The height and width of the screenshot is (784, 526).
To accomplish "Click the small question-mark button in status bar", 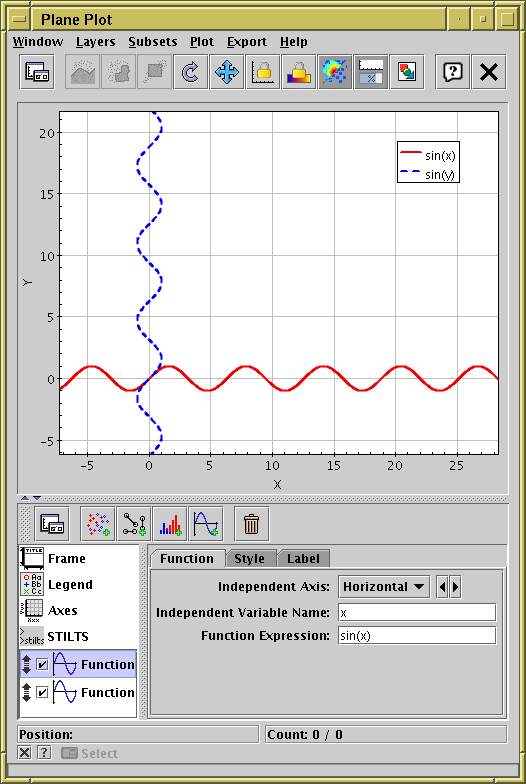I will [44, 752].
